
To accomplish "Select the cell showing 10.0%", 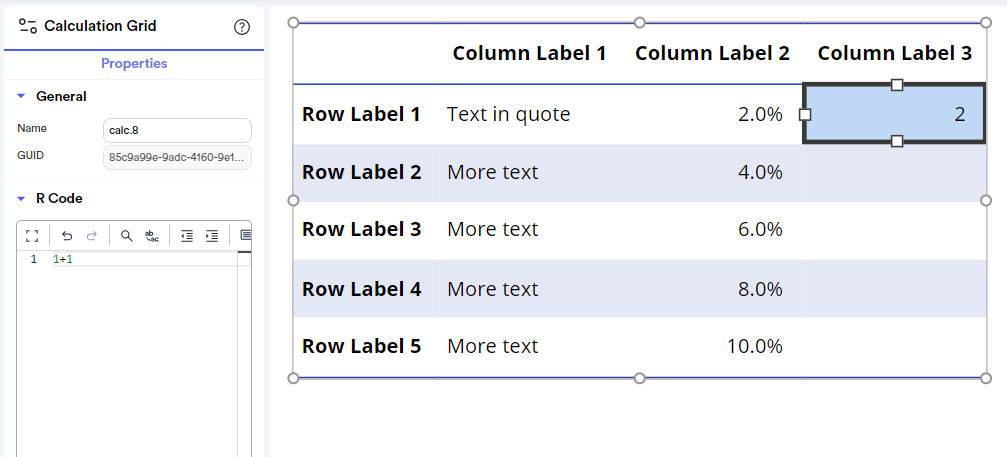I will (x=755, y=347).
